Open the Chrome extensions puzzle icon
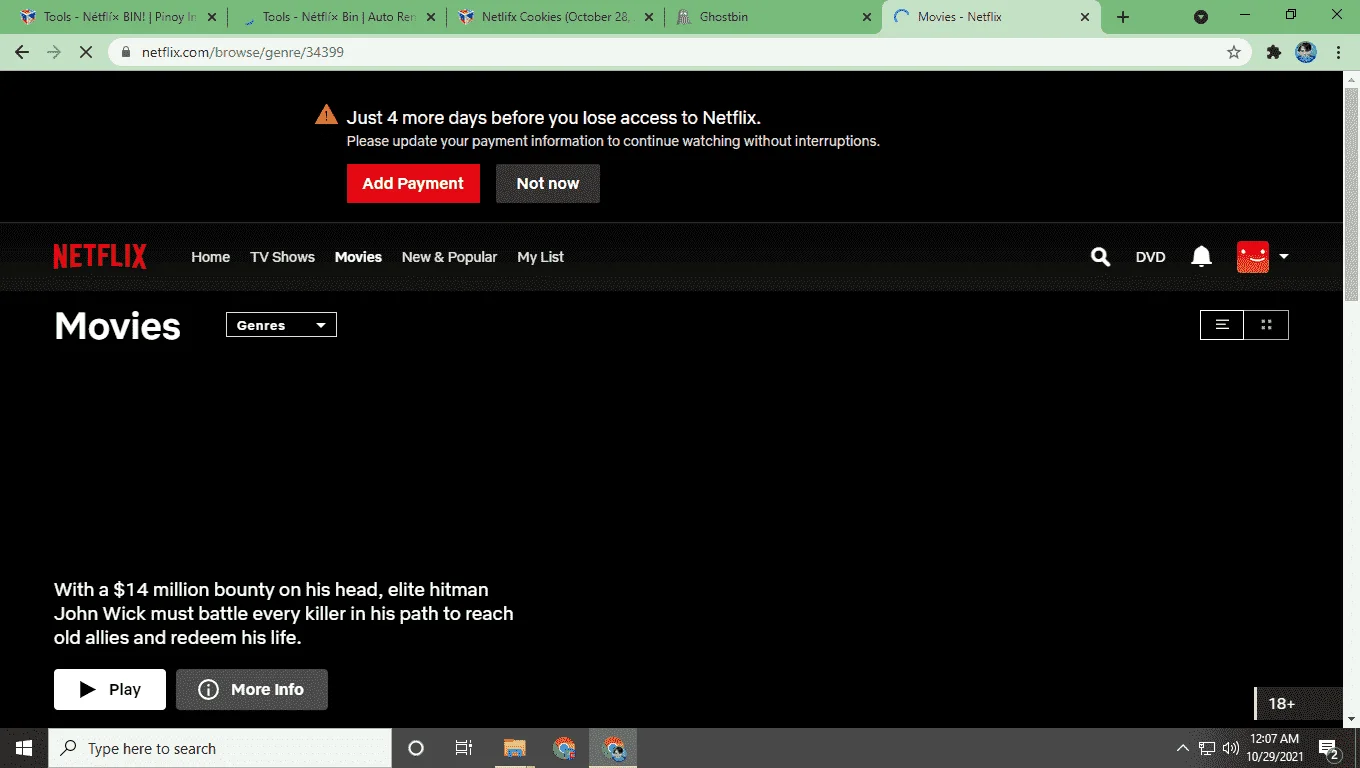Viewport: 1360px width, 768px height. [1274, 52]
